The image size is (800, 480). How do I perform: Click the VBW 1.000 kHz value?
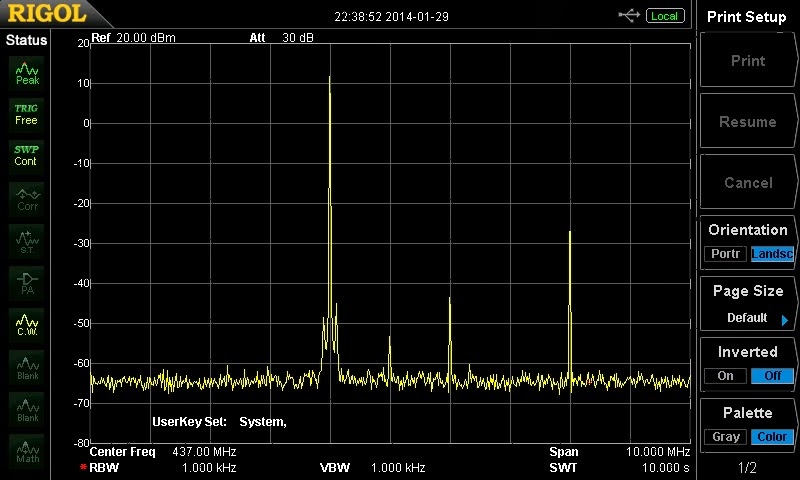(398, 467)
